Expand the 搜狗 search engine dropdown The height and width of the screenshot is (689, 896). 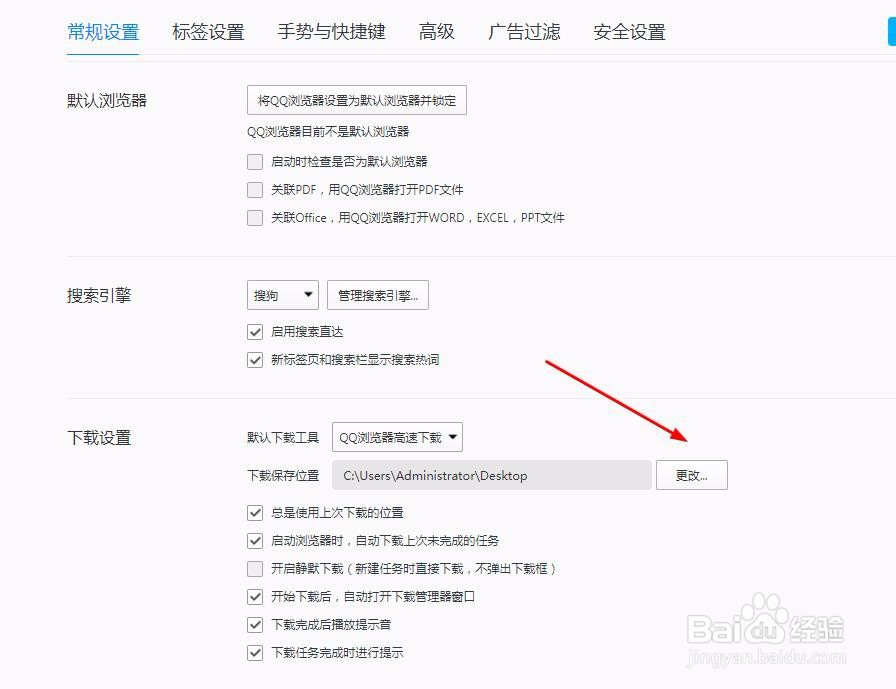point(283,295)
